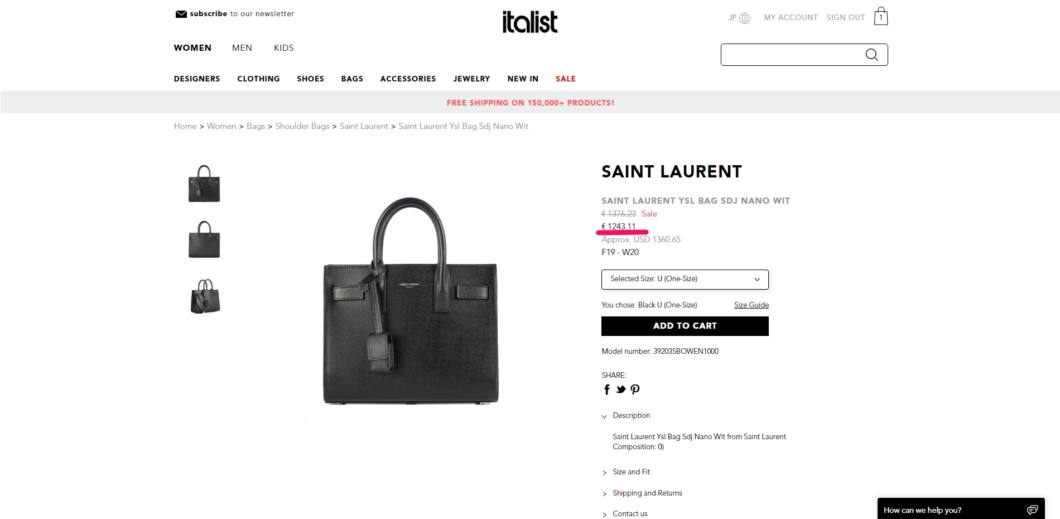Select the second bag thumbnail image
Image resolution: width=1060 pixels, height=519 pixels.
[x=203, y=239]
